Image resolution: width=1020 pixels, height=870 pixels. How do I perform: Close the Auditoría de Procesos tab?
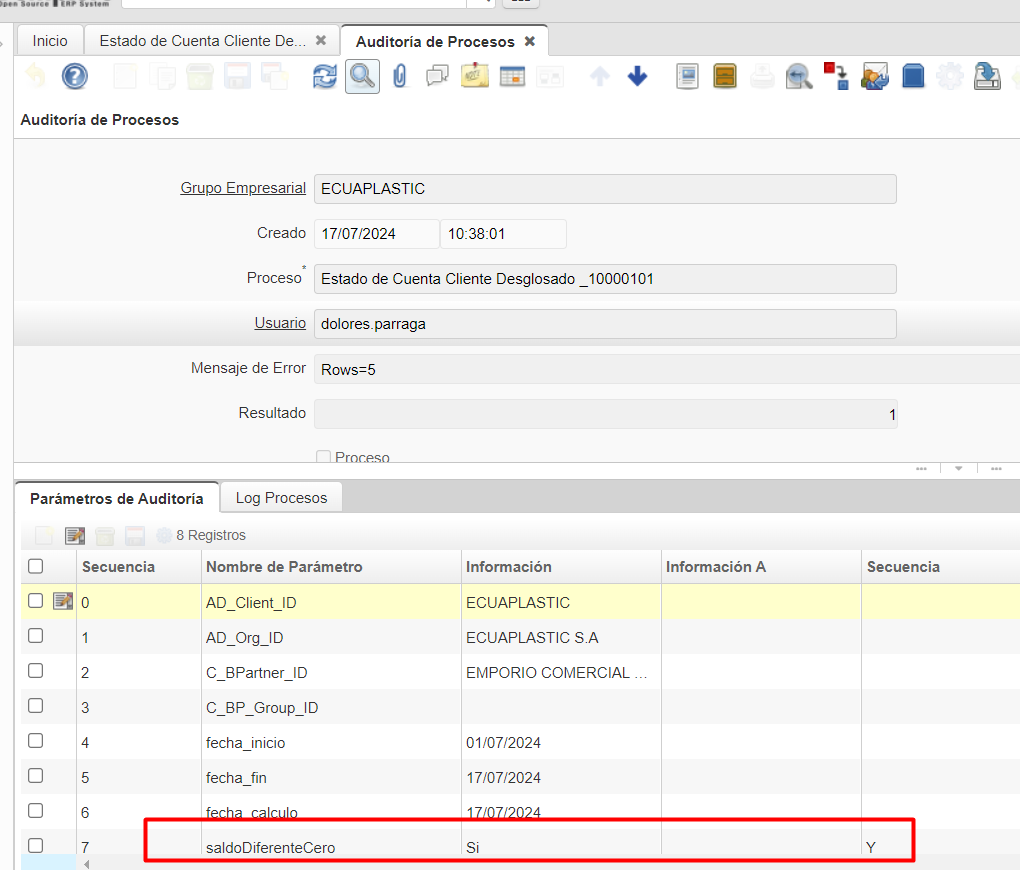pyautogui.click(x=530, y=41)
